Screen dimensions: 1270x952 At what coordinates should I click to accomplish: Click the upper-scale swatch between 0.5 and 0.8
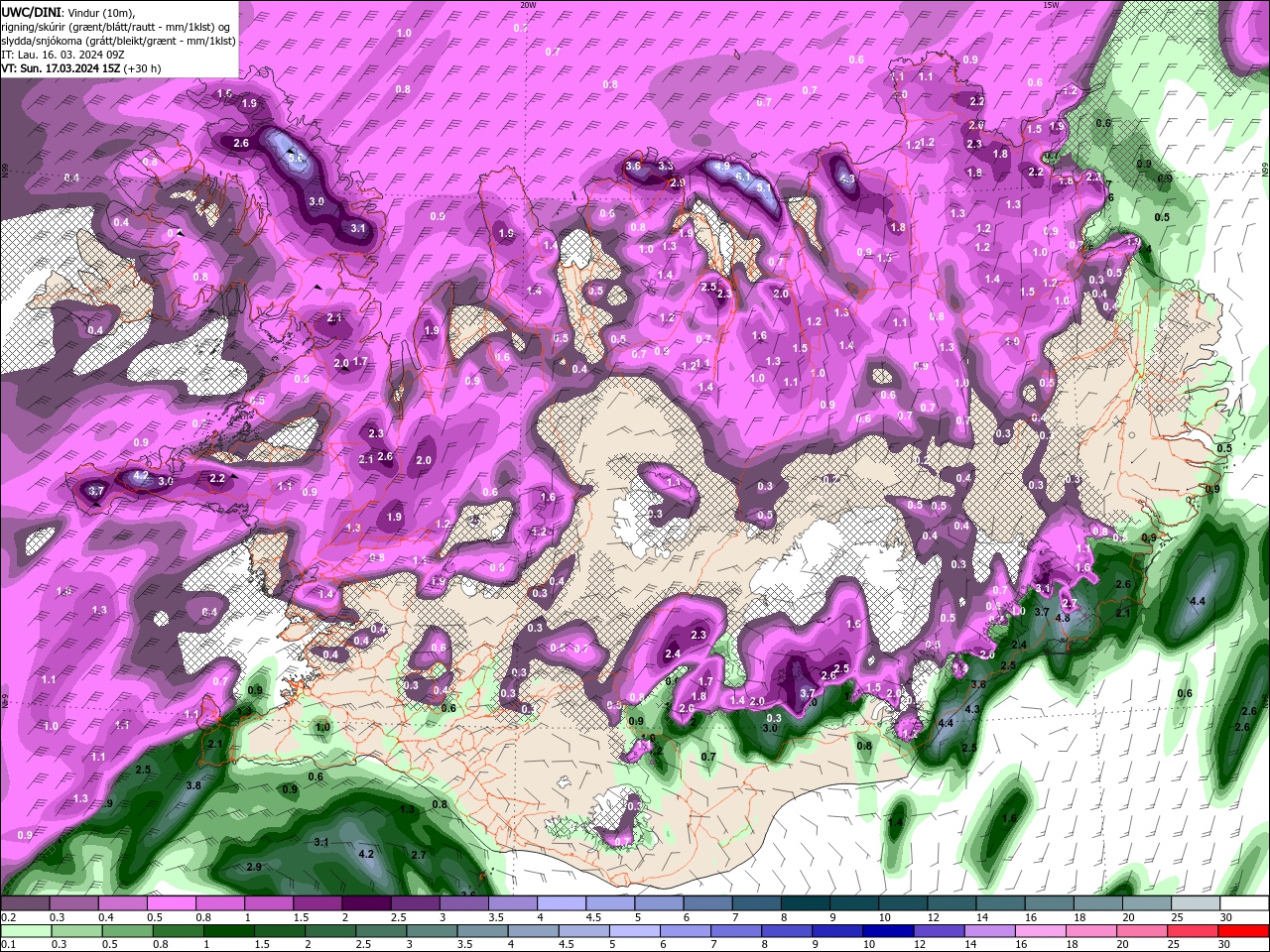coord(171,902)
